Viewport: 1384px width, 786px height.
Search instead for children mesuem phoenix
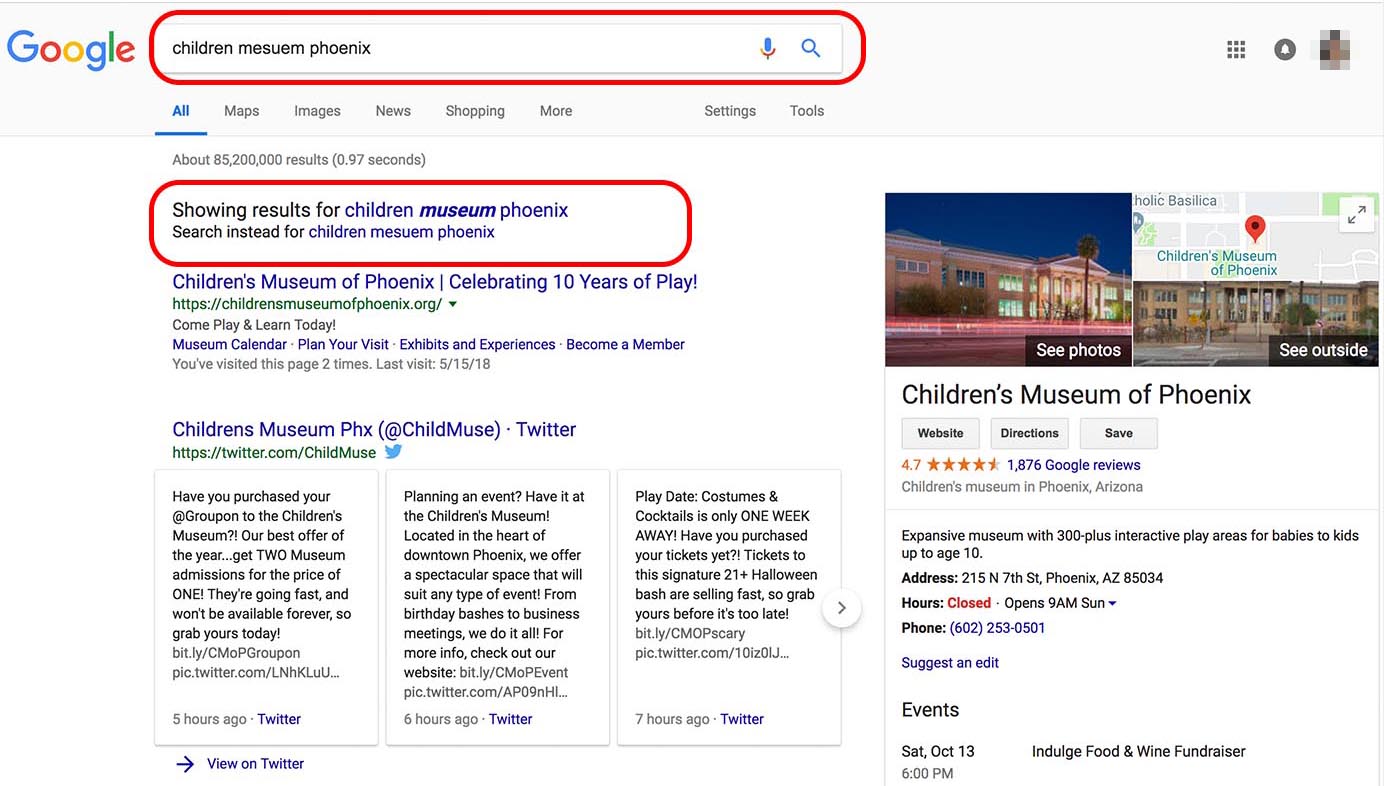tap(402, 232)
